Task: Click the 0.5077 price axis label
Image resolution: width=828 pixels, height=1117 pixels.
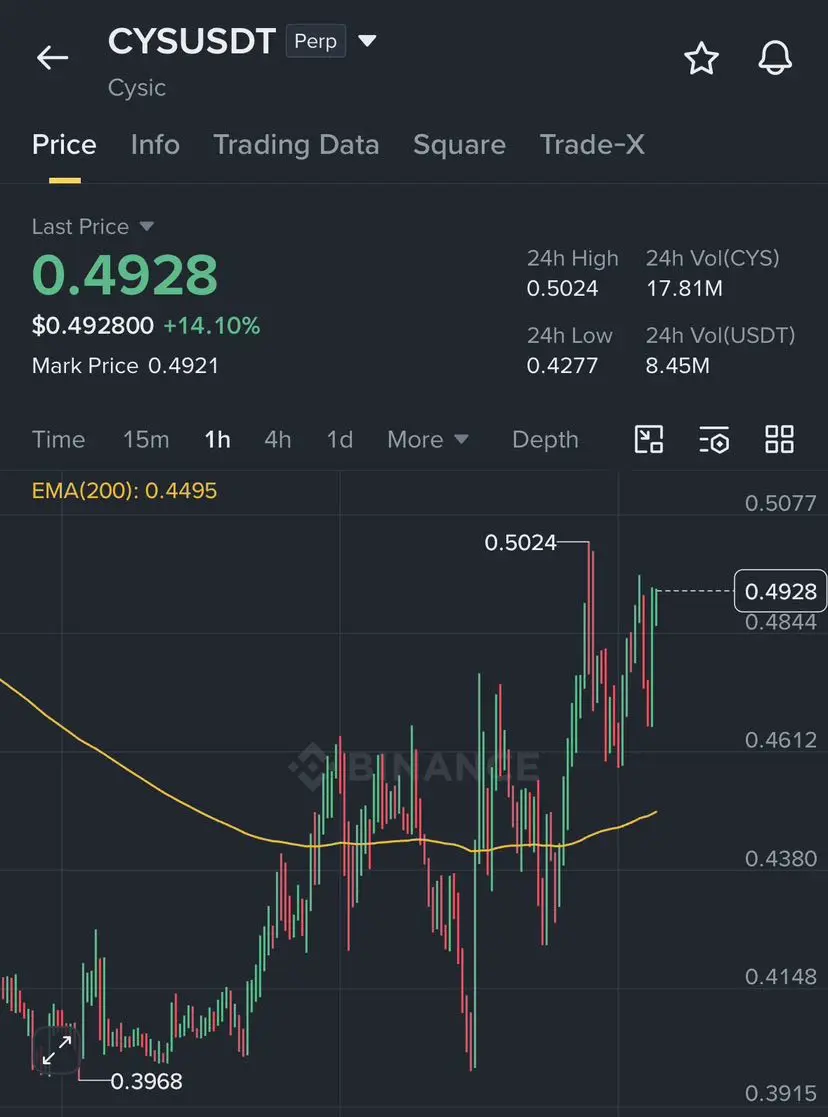Action: (780, 504)
